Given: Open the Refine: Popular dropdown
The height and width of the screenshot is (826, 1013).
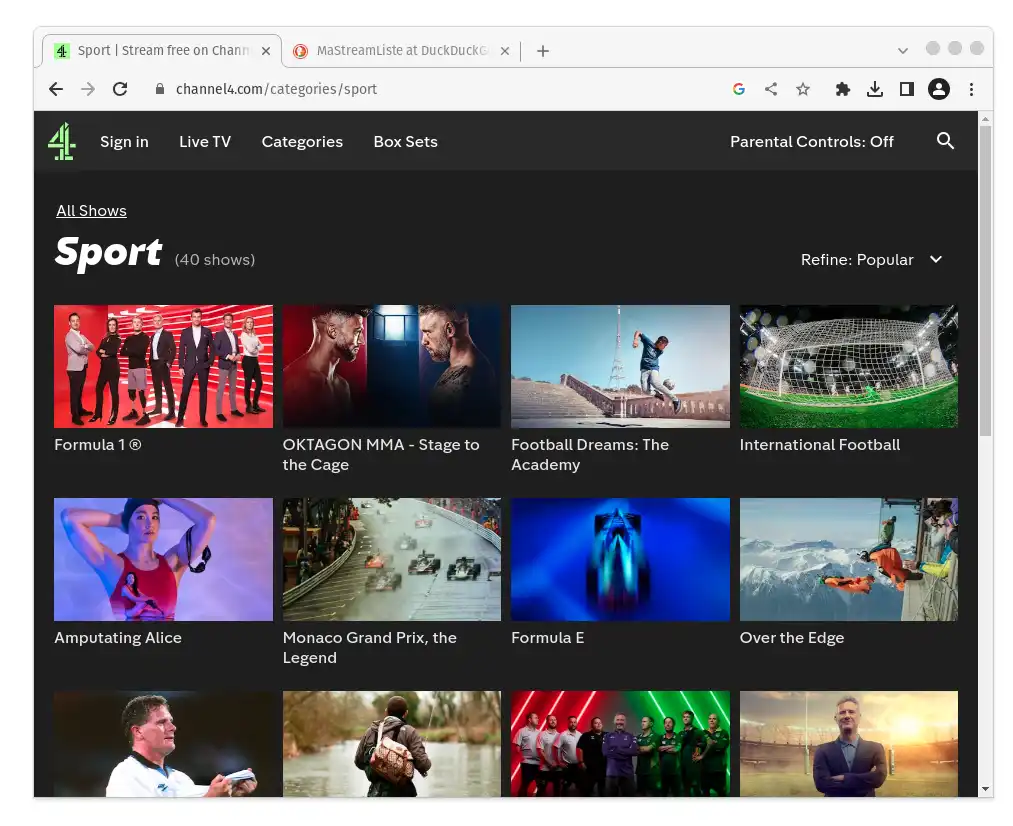Looking at the screenshot, I should 872,260.
